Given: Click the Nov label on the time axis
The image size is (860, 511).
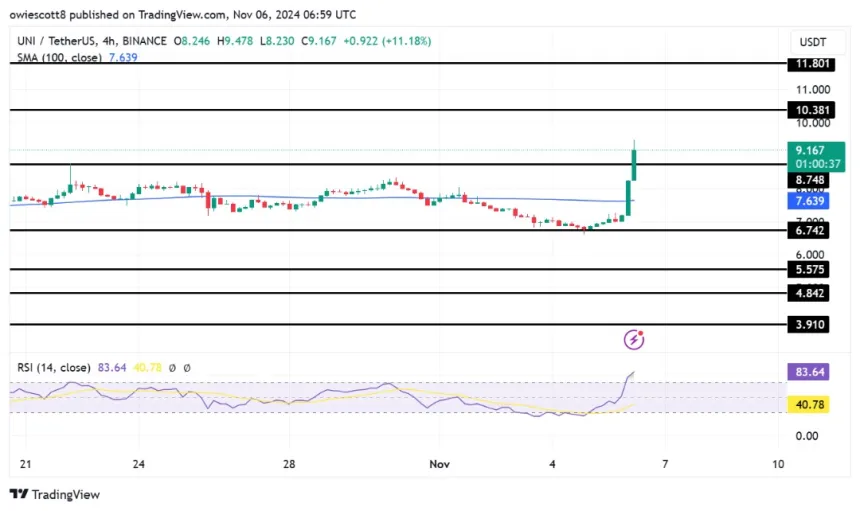Looking at the screenshot, I should (x=440, y=464).
